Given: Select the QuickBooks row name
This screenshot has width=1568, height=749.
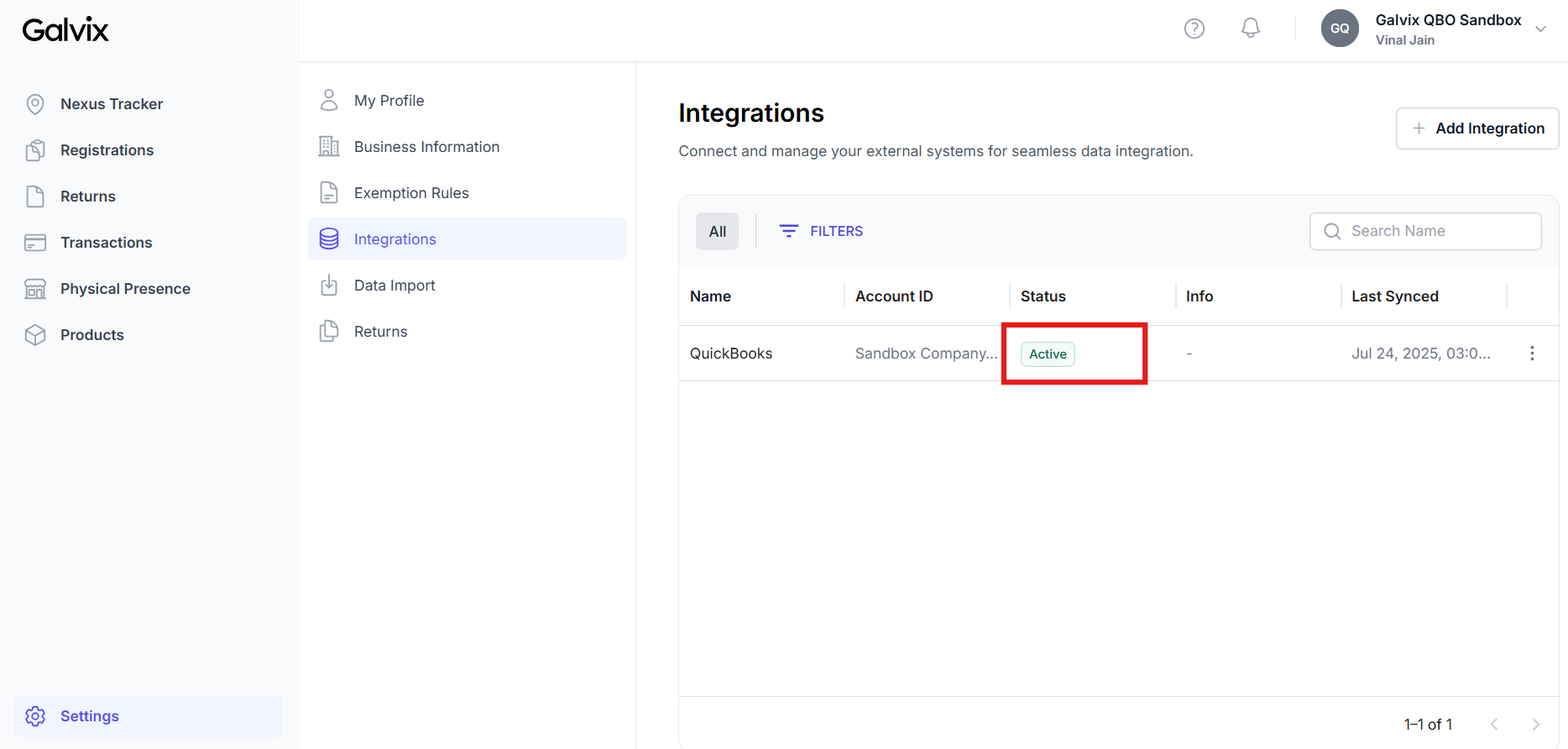Looking at the screenshot, I should [731, 354].
